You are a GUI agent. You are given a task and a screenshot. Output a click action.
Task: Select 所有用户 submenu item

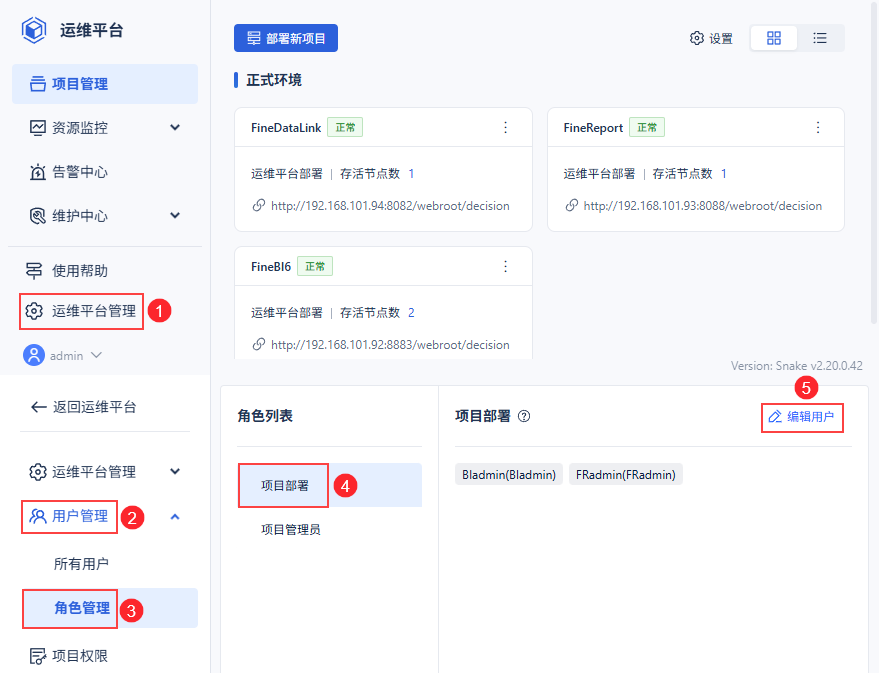point(81,564)
